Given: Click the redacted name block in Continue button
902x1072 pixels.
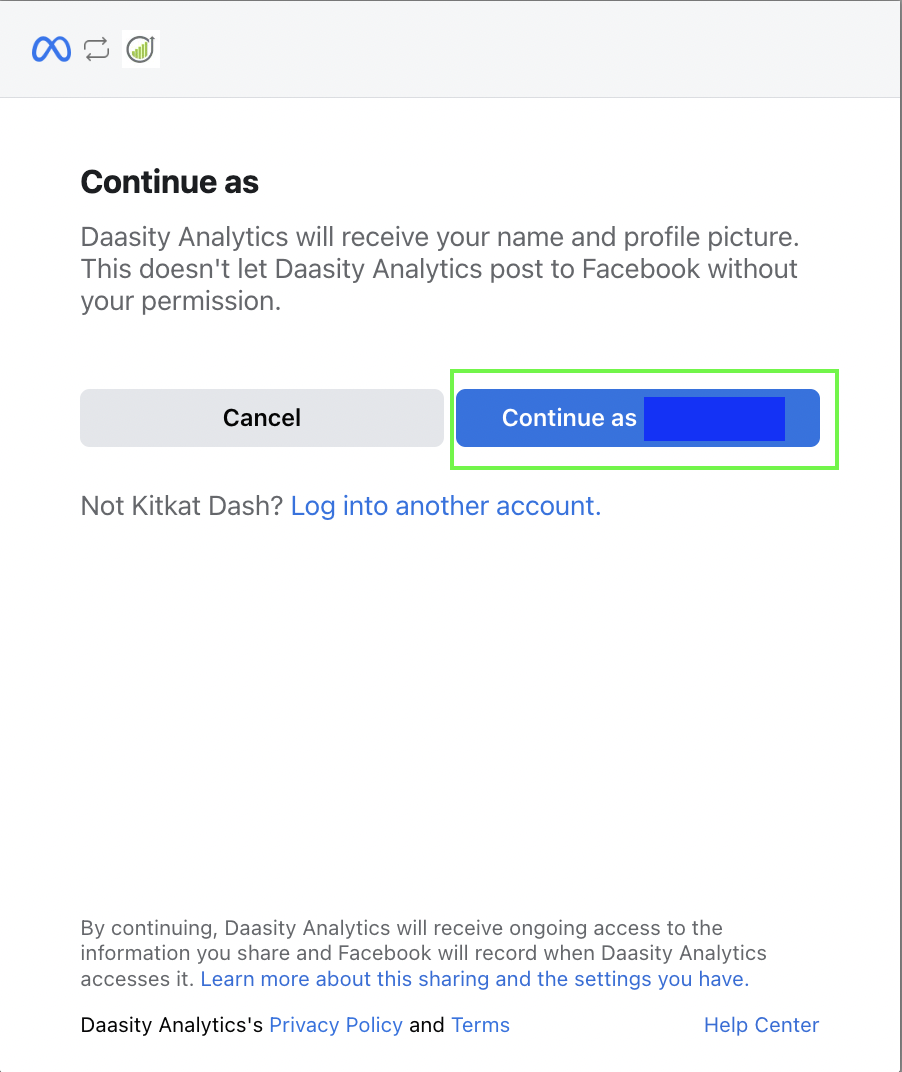Looking at the screenshot, I should tap(714, 418).
